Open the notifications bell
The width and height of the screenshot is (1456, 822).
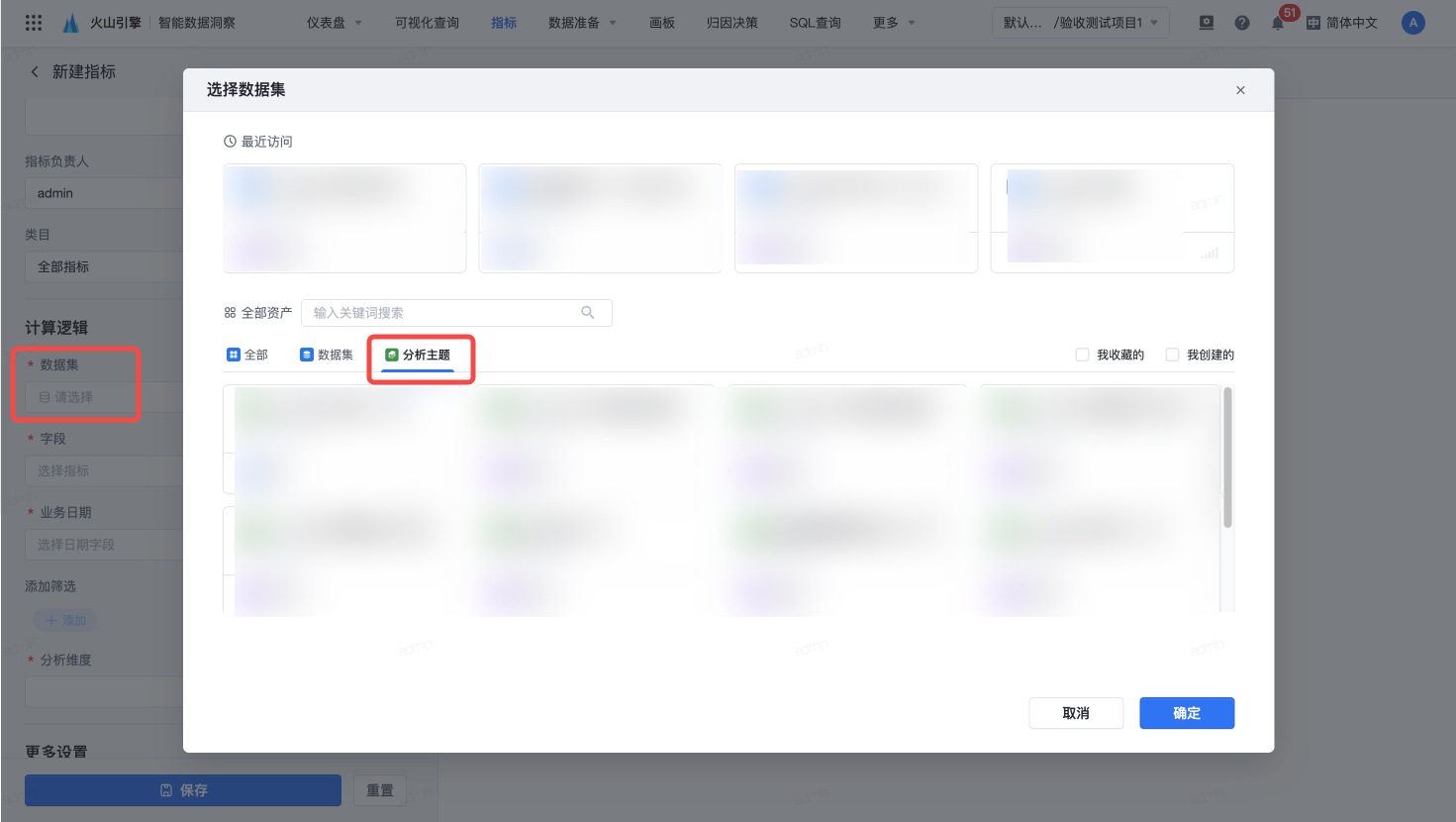pos(1278,23)
